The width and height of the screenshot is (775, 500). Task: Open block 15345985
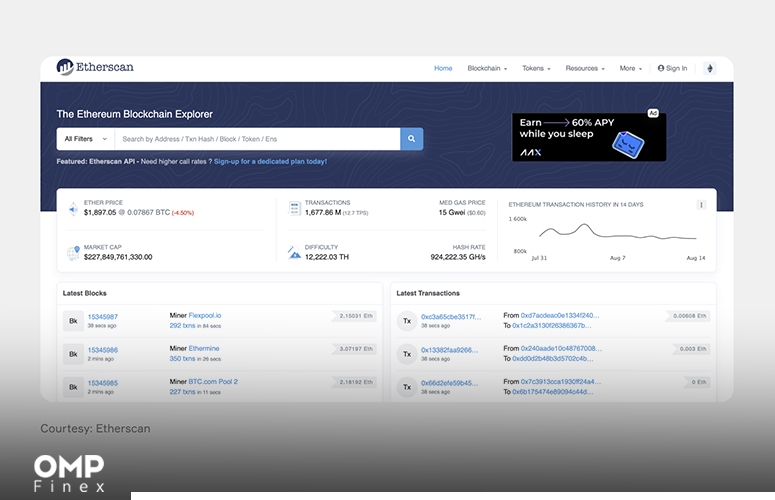tap(103, 383)
